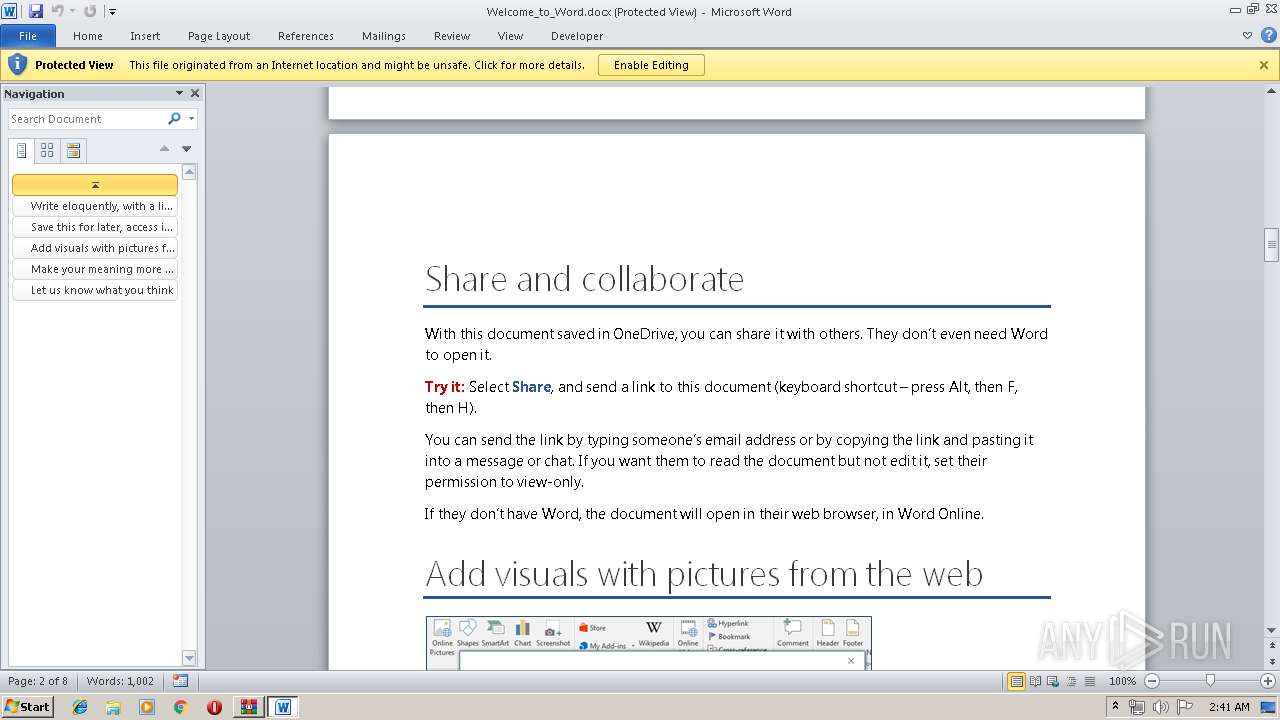Click the document vertical scrollbar thumb
The width and height of the screenshot is (1280, 720).
(x=1271, y=243)
